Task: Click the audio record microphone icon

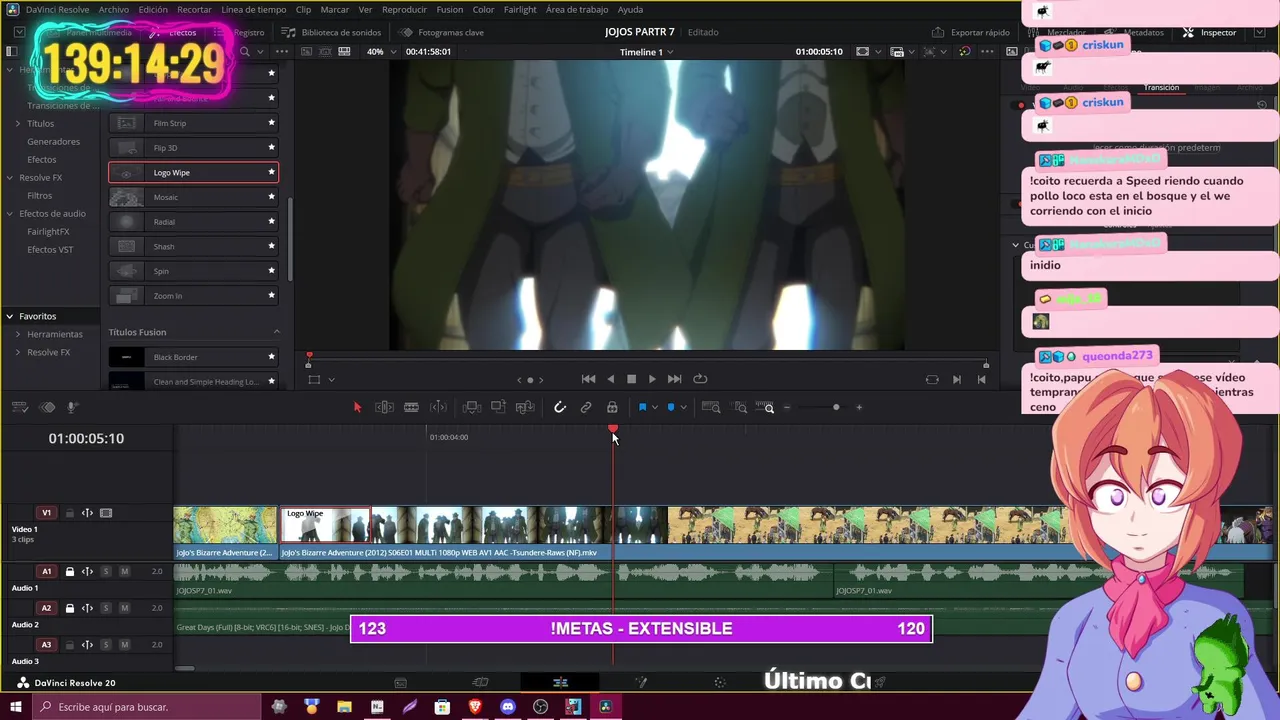Action: [x=72, y=407]
